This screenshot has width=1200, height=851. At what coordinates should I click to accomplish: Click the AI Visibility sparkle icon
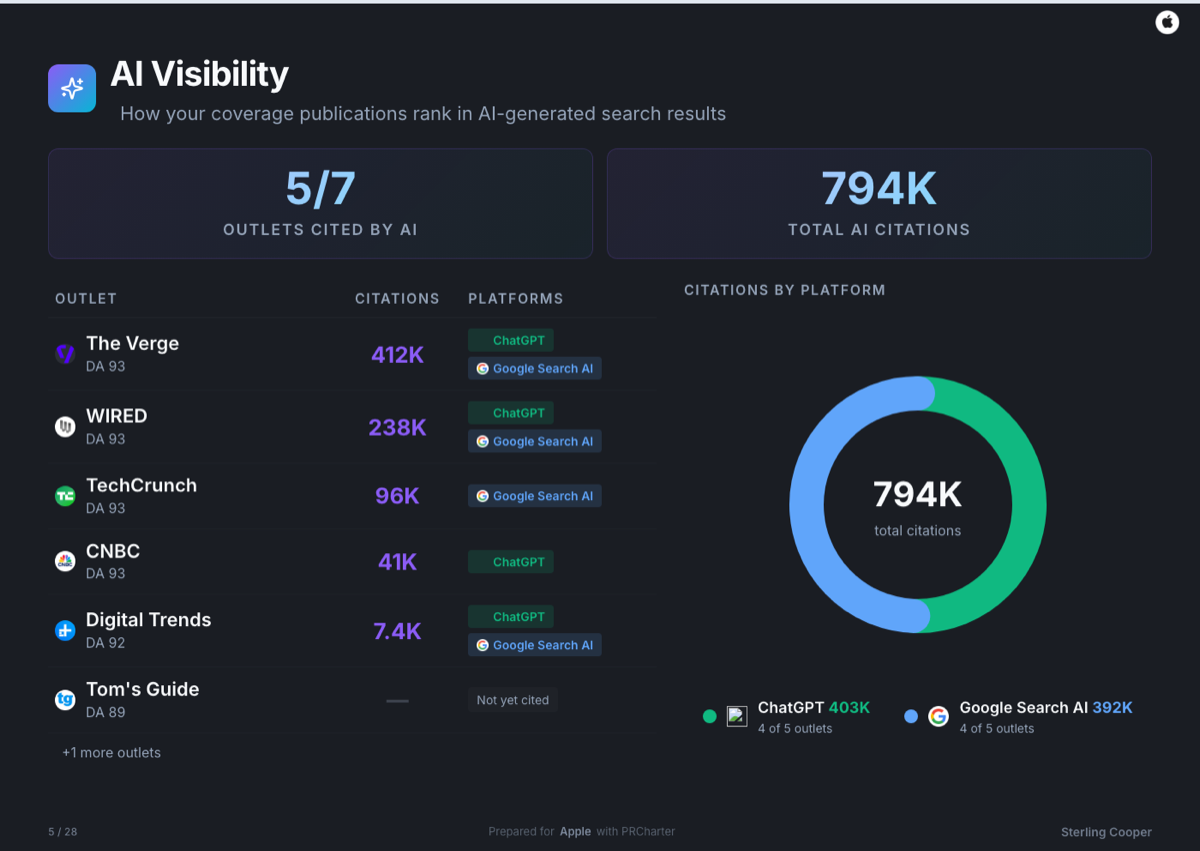(x=72, y=88)
